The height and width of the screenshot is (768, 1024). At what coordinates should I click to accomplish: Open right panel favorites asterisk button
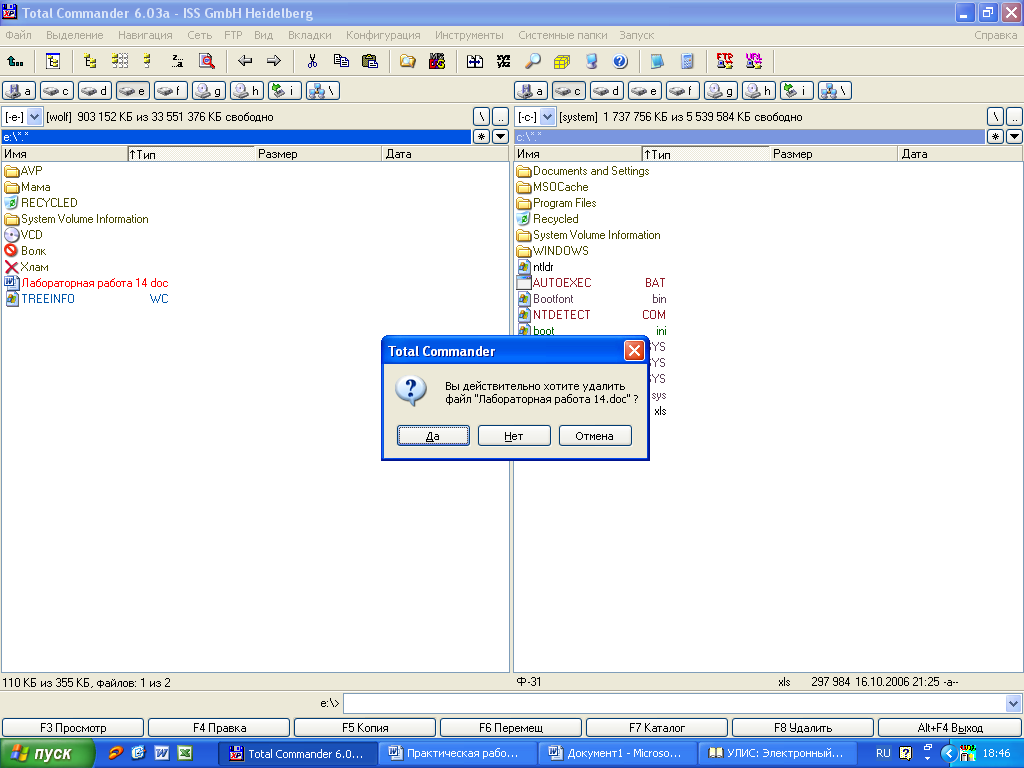(x=995, y=136)
